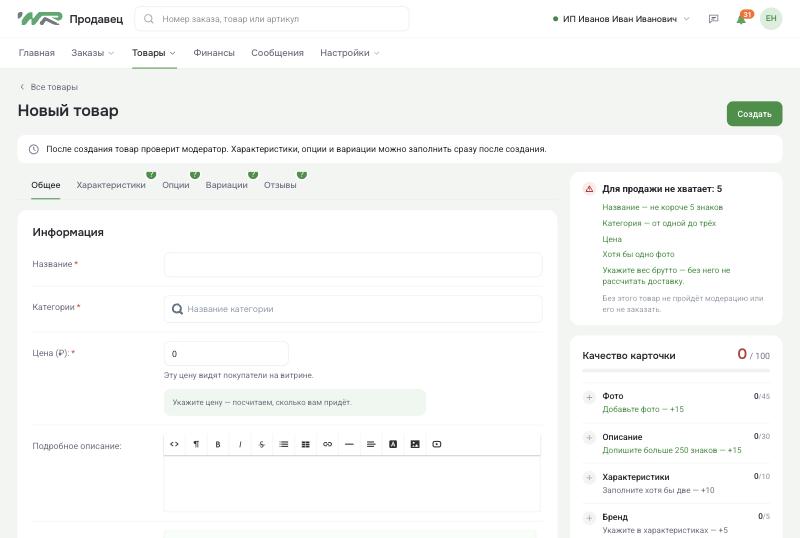Click the Название — не короче 5 знаков link
Image resolution: width=800 pixels, height=538 pixels.
662,207
